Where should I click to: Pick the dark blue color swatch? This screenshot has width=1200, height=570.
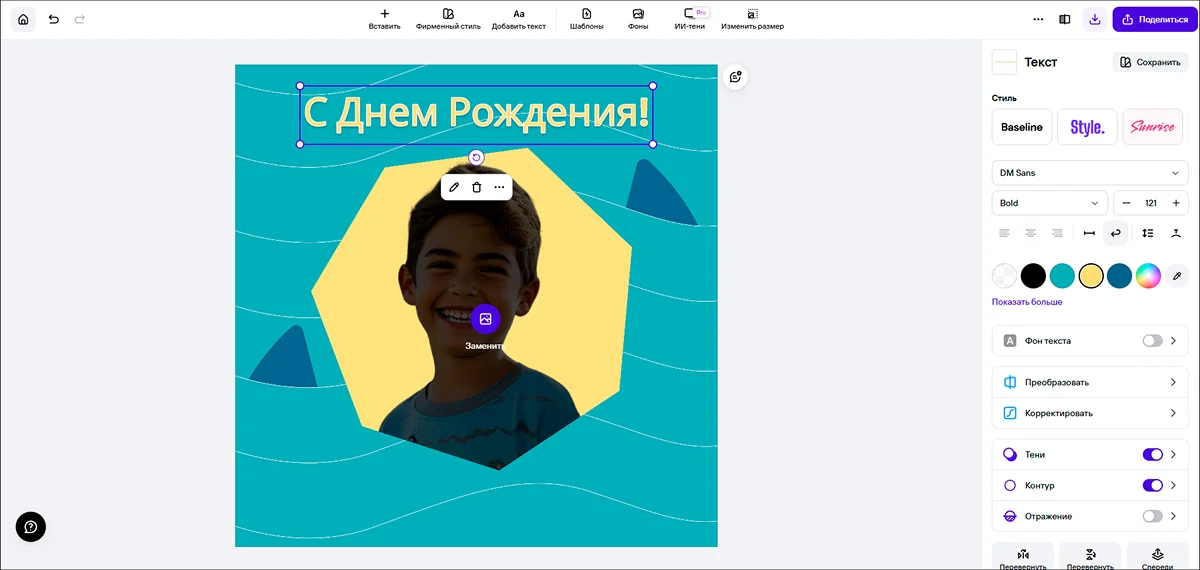[x=1119, y=276]
